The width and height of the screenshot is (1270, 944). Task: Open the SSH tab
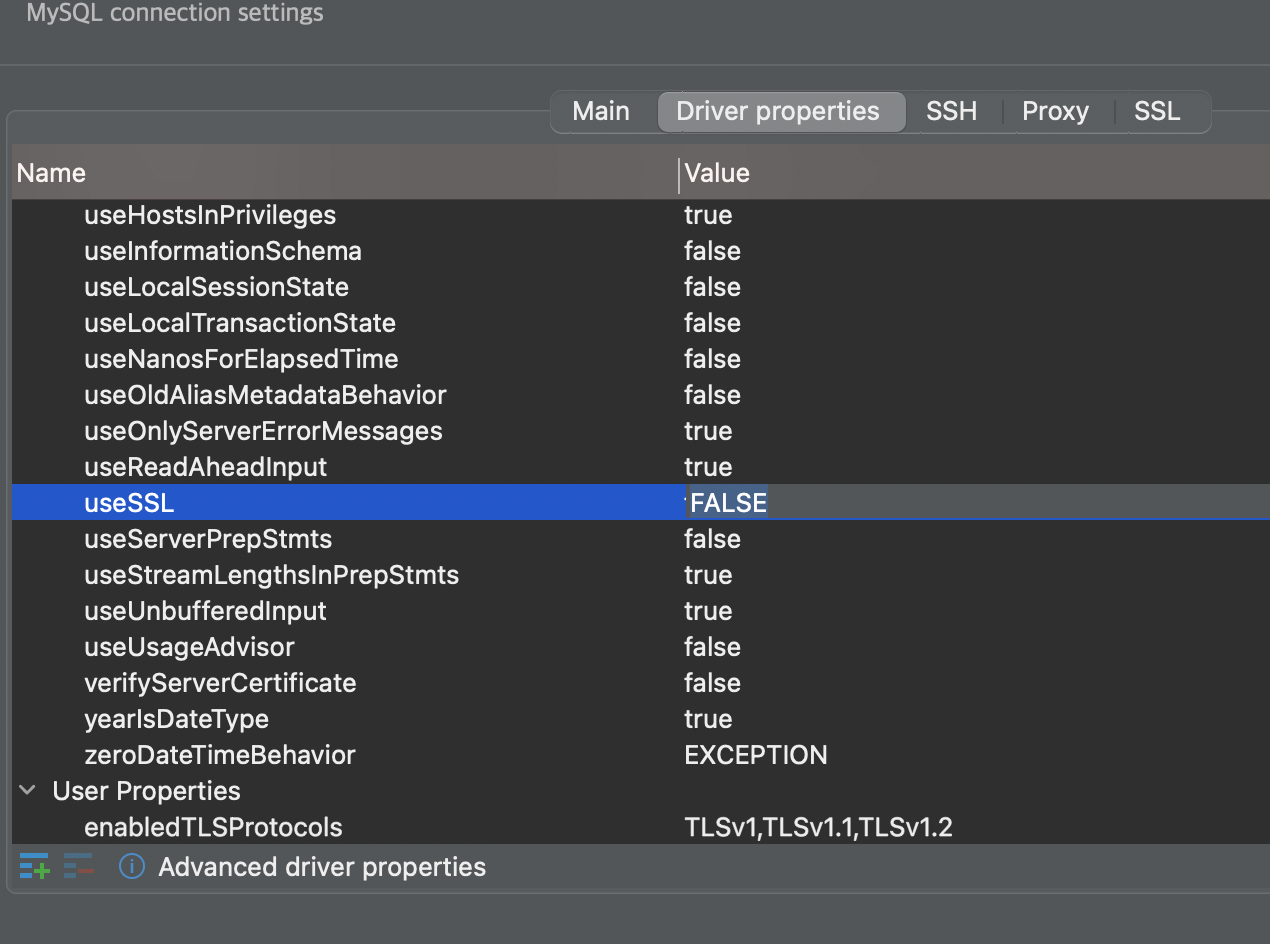[951, 111]
